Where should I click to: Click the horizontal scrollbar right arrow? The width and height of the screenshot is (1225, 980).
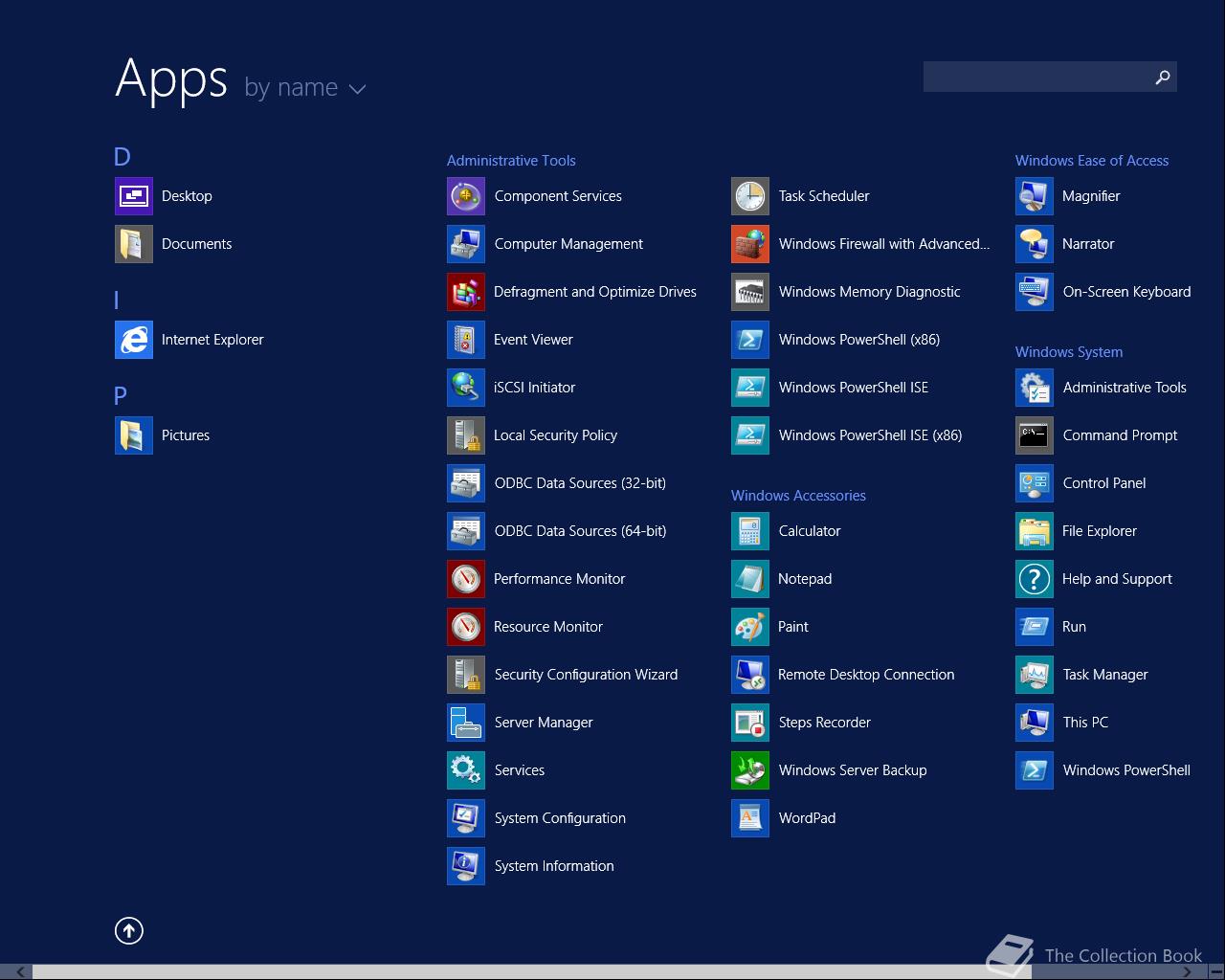click(1188, 972)
